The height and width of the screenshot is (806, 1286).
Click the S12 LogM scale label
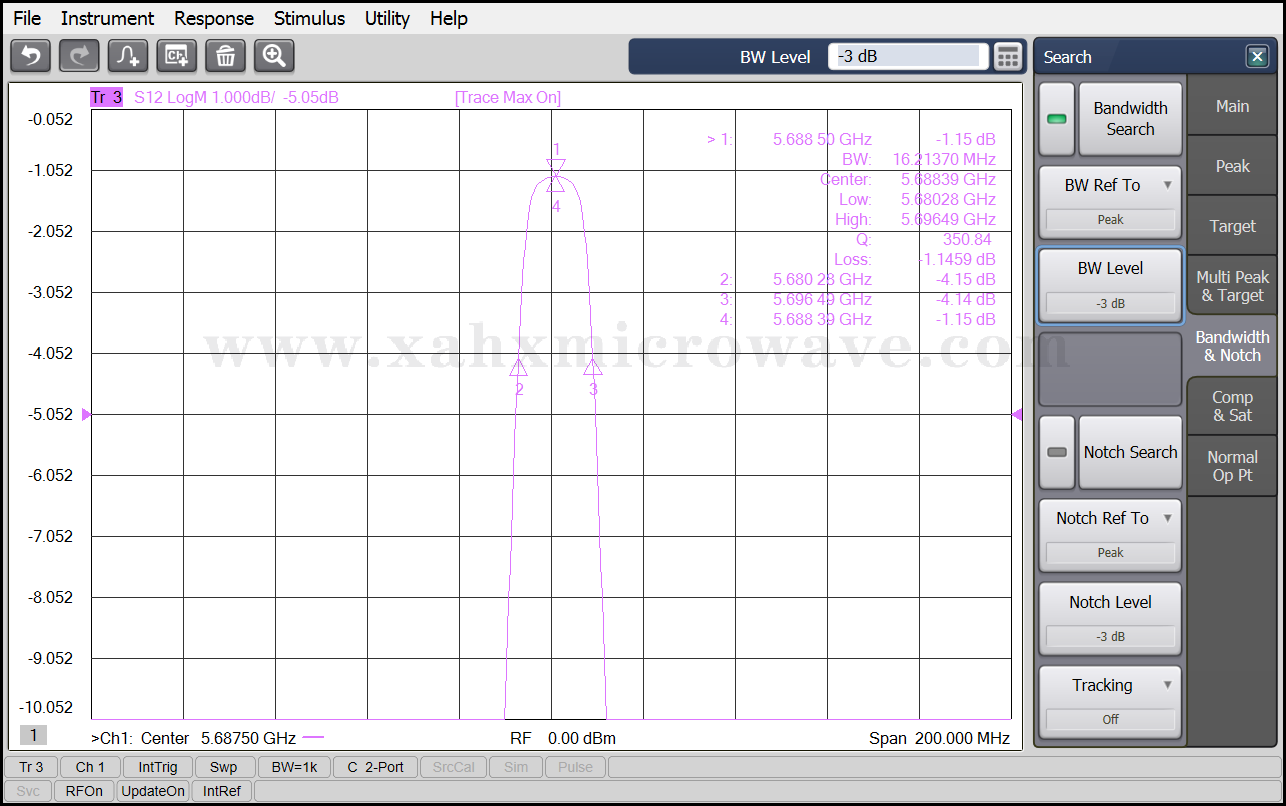pos(236,97)
